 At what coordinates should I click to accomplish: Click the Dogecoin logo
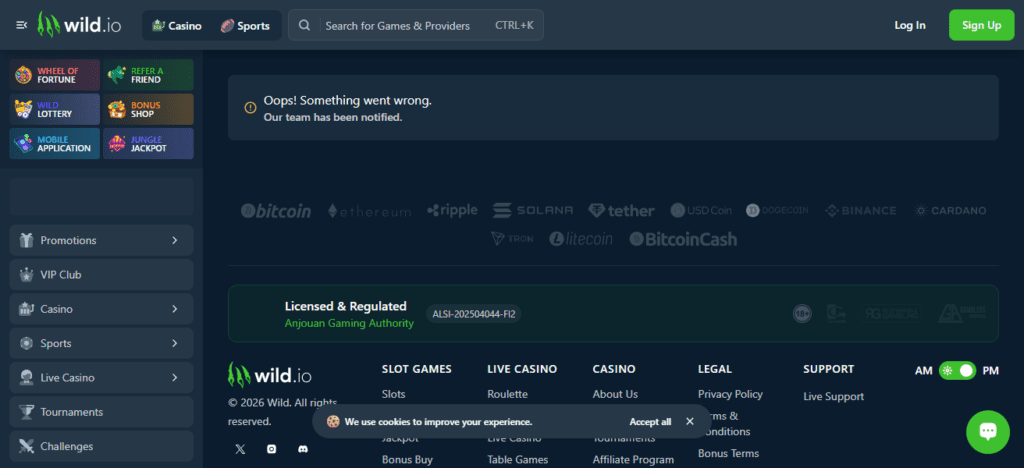pos(777,210)
